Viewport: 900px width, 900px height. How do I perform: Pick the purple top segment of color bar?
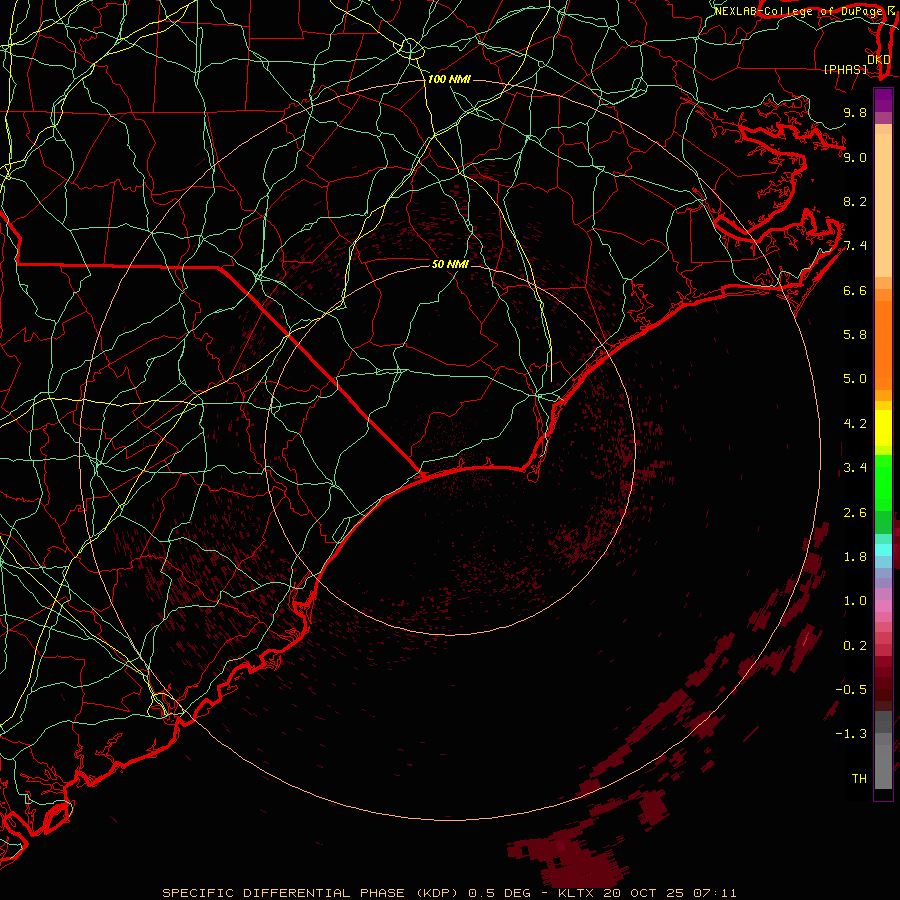tap(883, 100)
